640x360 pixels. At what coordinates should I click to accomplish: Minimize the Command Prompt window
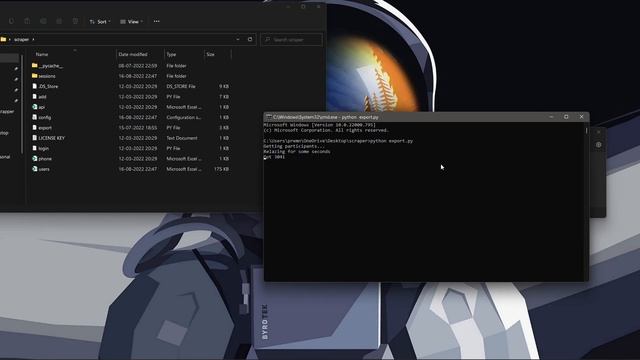click(551, 117)
